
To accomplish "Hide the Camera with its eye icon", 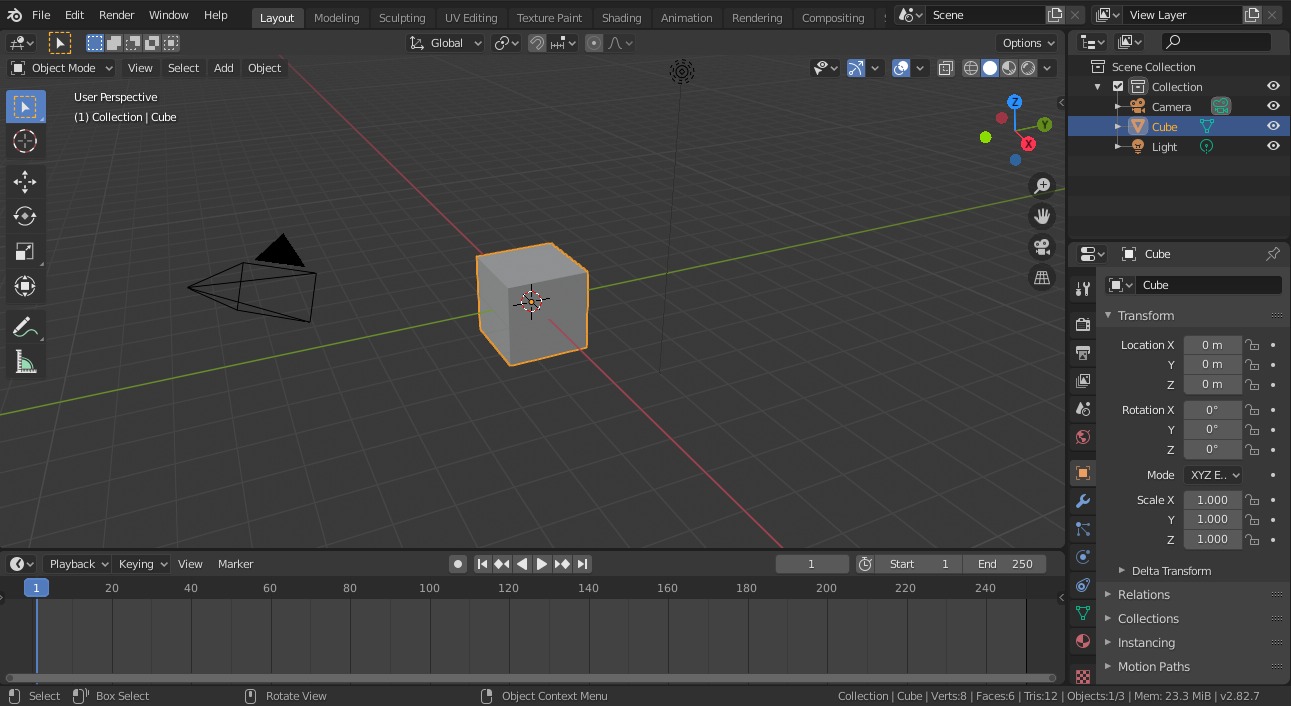I will point(1273,106).
